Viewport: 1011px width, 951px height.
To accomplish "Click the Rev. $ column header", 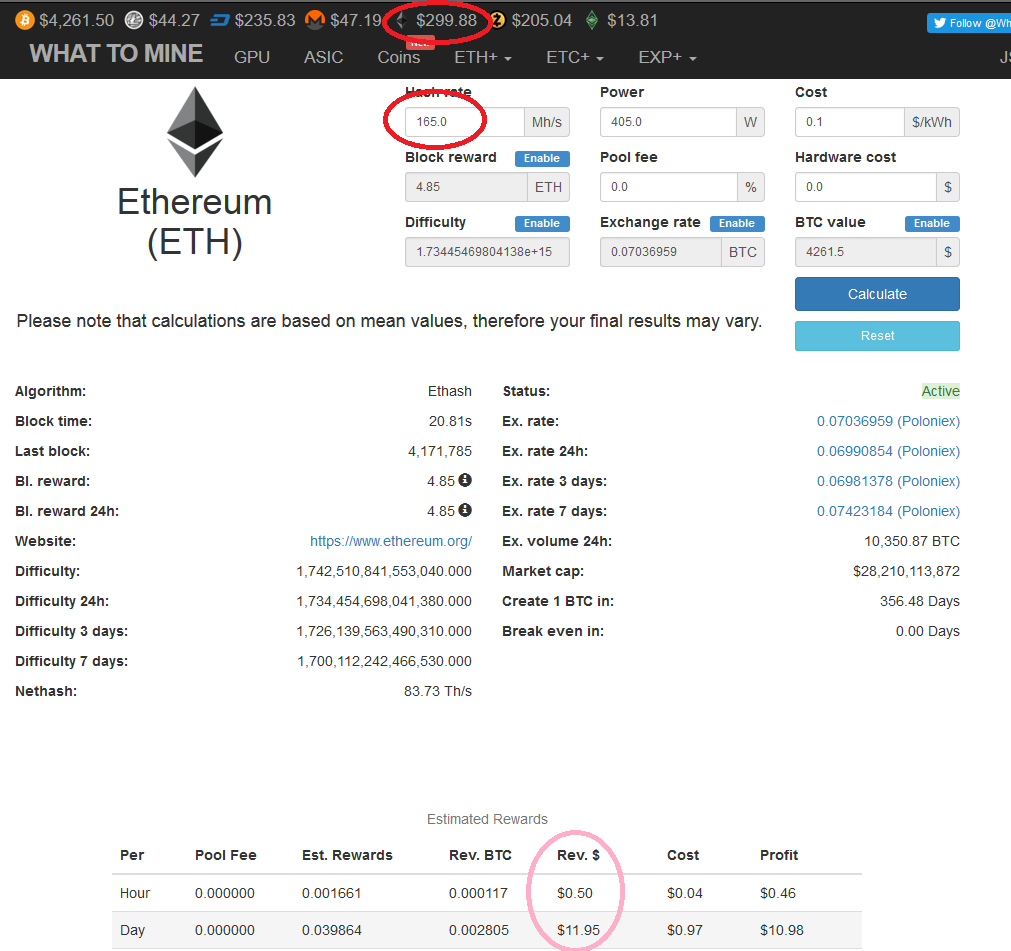I will (578, 855).
